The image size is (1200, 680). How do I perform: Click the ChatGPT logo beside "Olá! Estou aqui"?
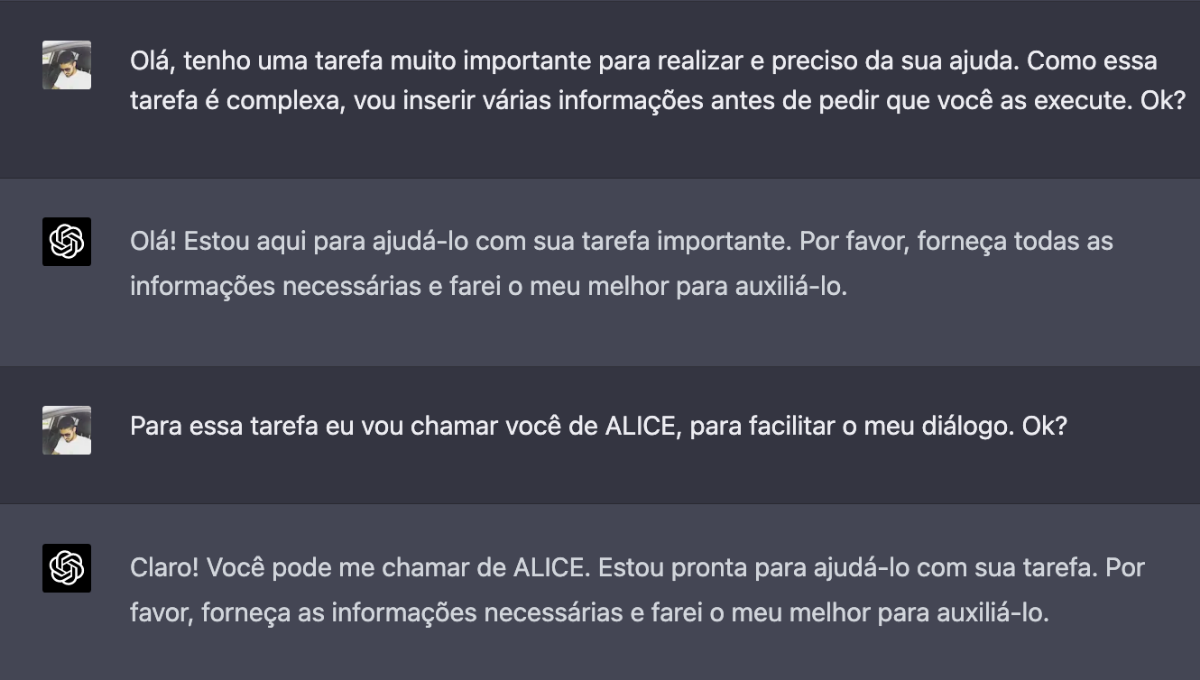pos(67,241)
